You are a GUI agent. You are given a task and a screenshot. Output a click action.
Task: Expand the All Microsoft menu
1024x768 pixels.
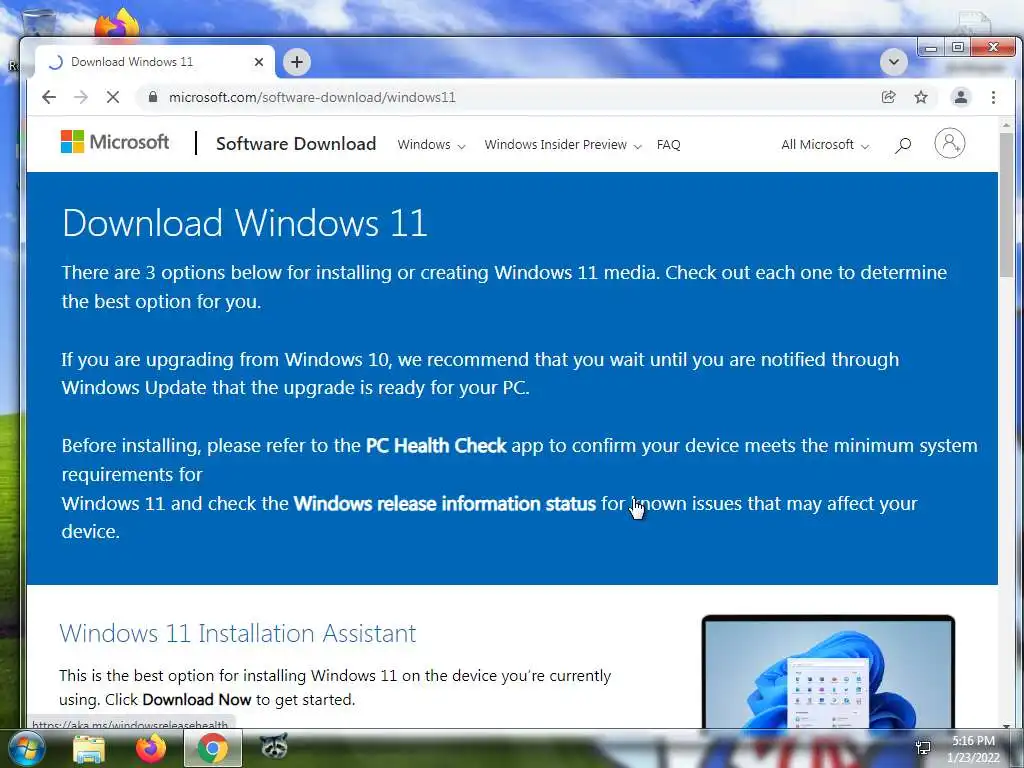click(x=825, y=145)
